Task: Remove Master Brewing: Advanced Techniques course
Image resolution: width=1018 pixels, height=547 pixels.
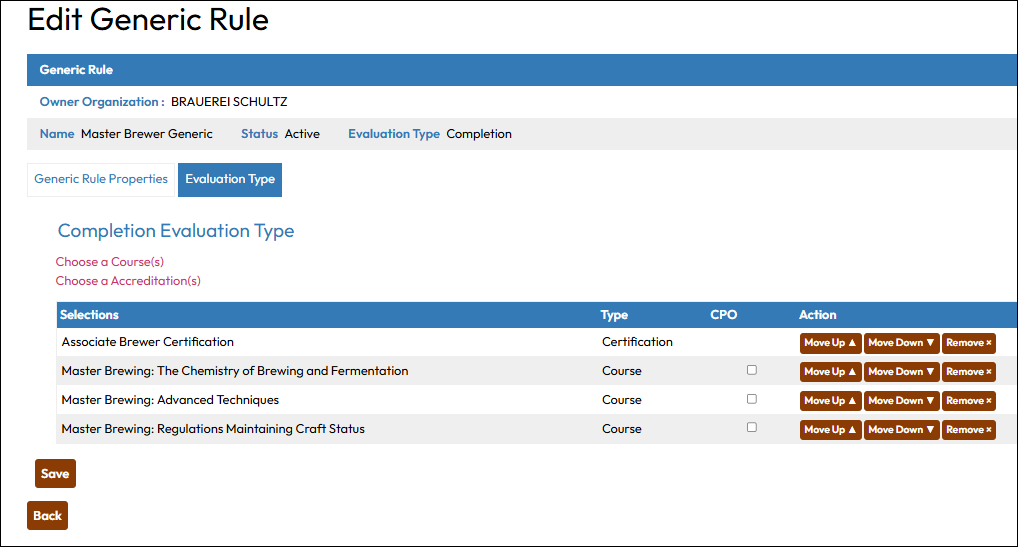Action: [x=969, y=401]
